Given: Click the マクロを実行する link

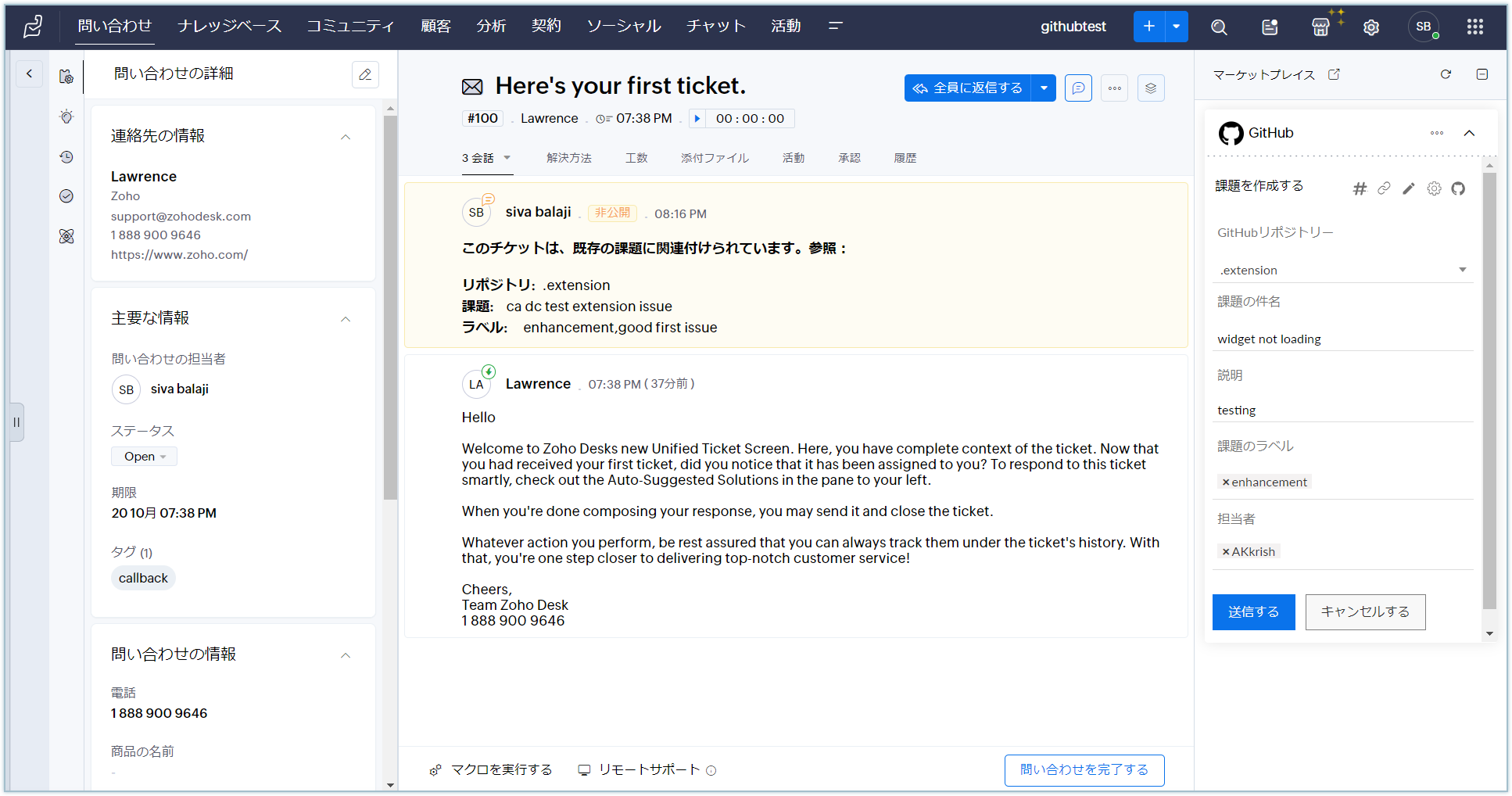Looking at the screenshot, I should pos(491,770).
